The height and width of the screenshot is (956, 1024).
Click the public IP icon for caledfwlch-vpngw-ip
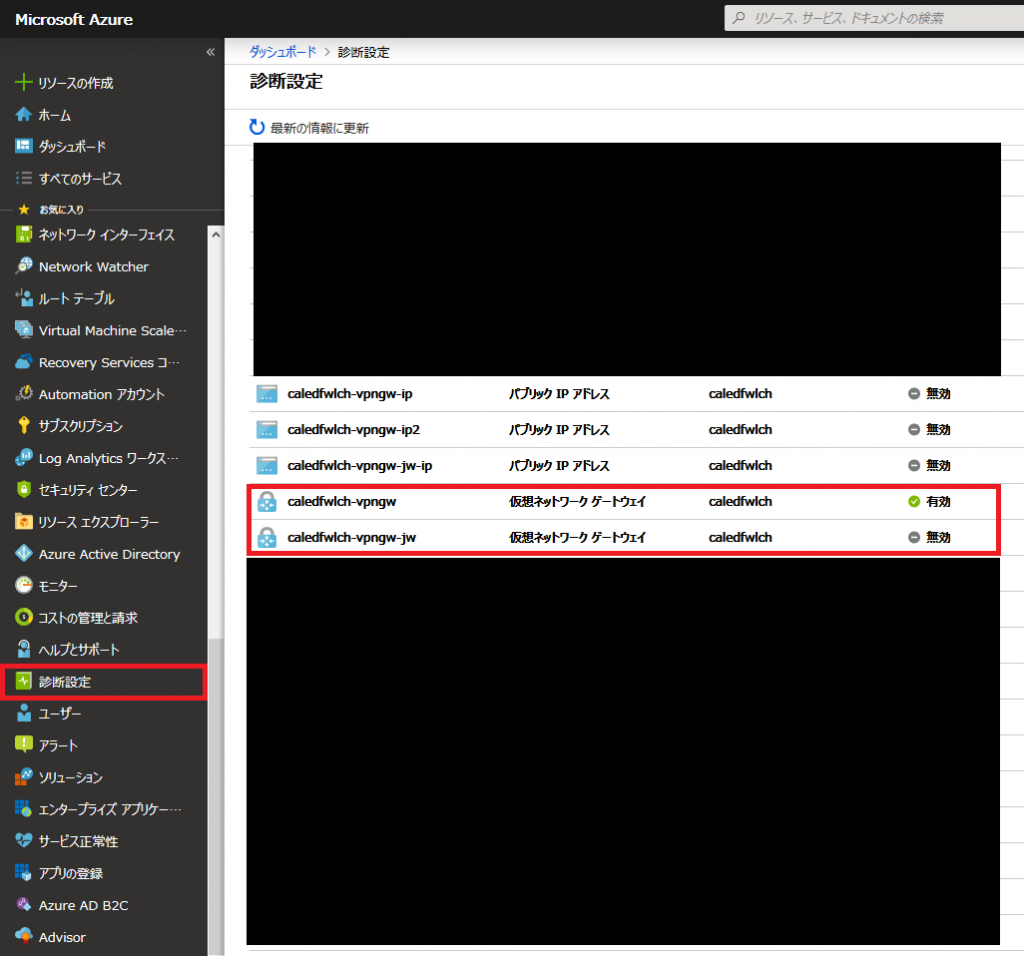(266, 394)
